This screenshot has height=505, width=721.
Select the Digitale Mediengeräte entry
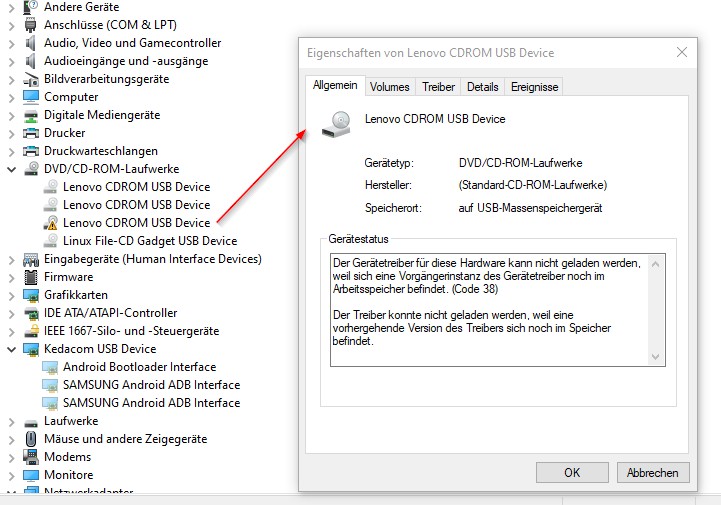pos(102,115)
